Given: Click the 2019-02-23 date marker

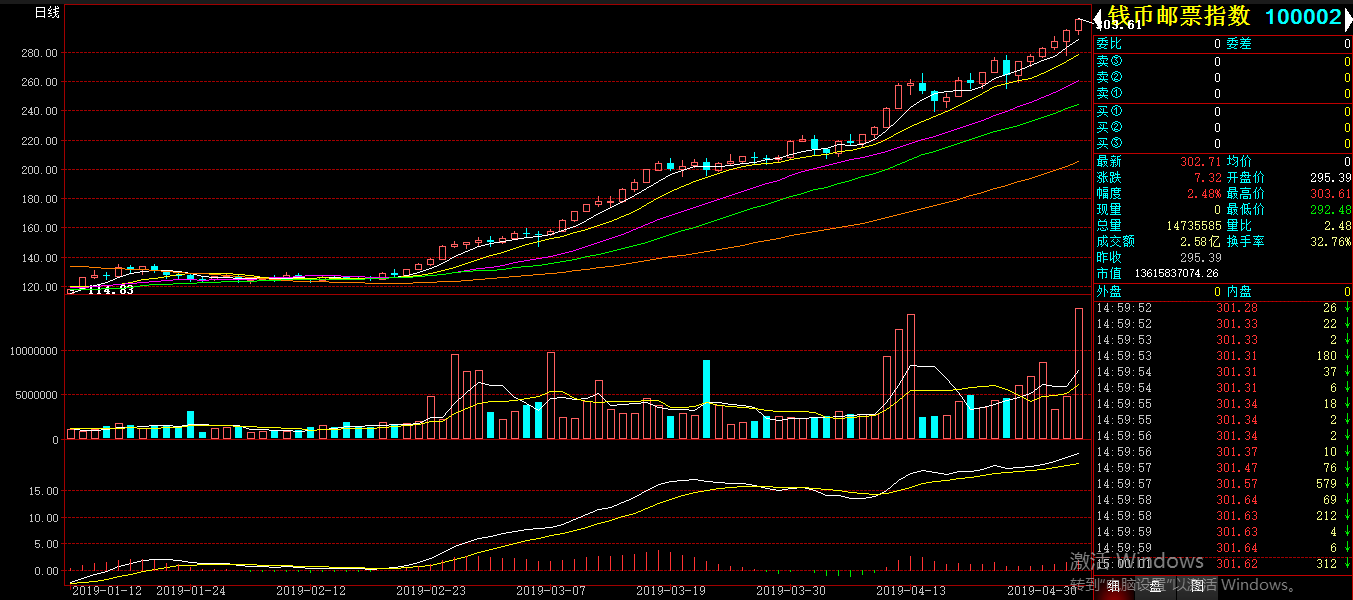Looking at the screenshot, I should pos(431,591).
